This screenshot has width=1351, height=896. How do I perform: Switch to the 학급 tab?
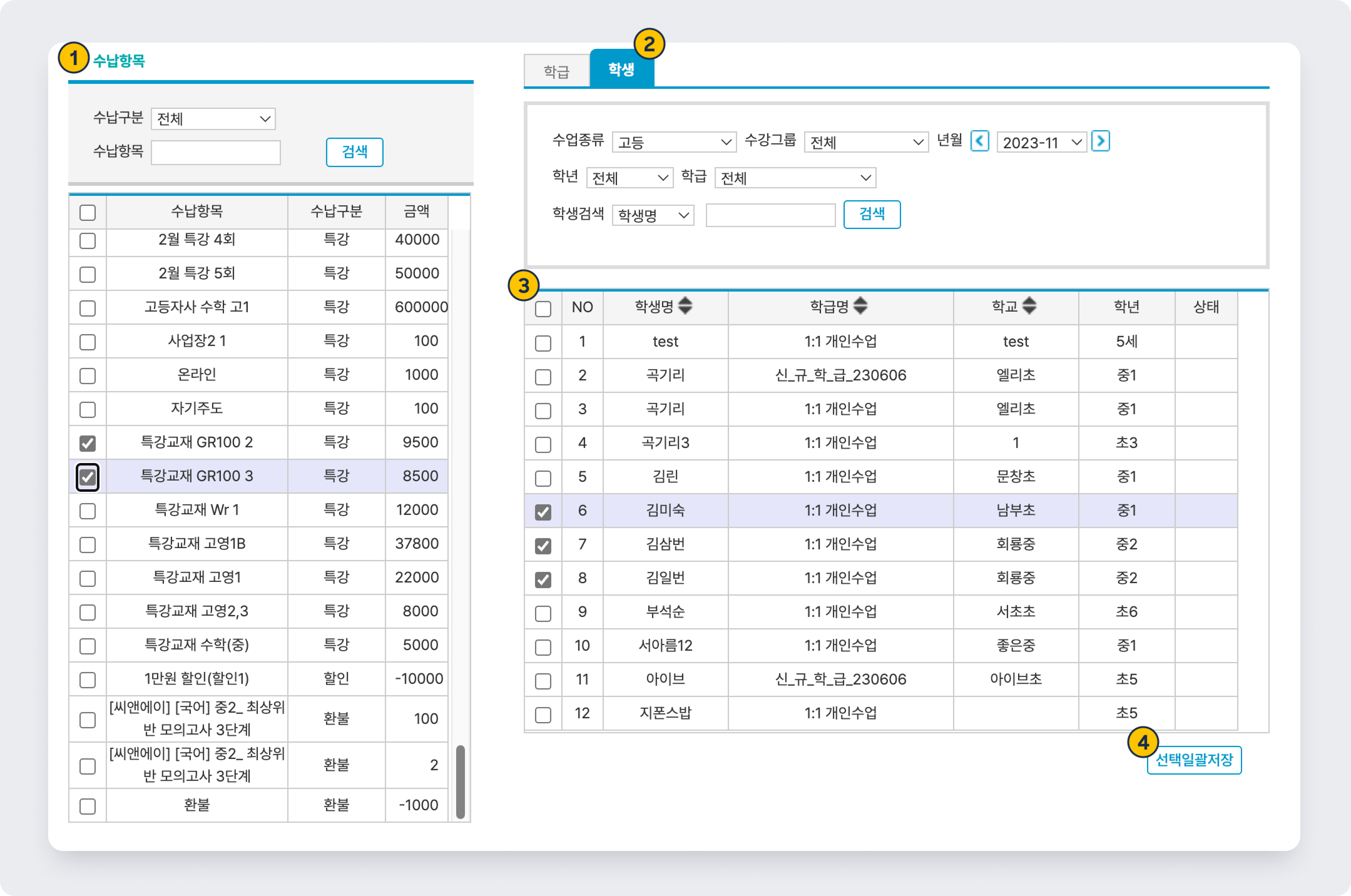click(557, 71)
